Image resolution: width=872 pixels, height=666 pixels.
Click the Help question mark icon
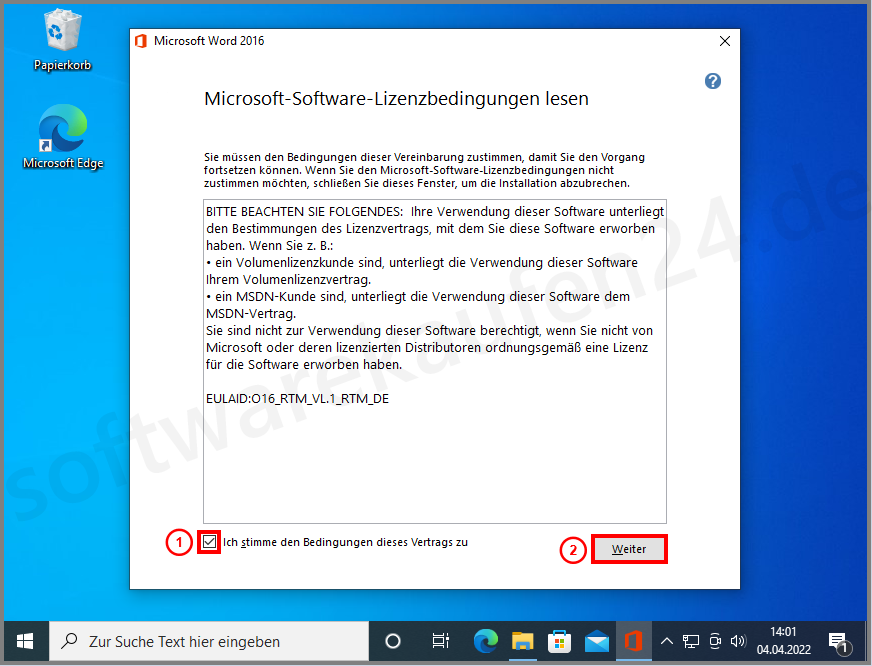712,81
